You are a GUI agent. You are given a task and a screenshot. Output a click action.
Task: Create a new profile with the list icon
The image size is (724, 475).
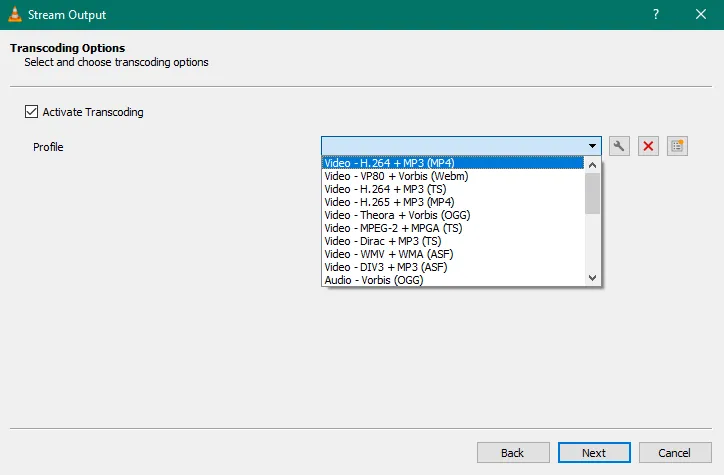click(x=677, y=146)
